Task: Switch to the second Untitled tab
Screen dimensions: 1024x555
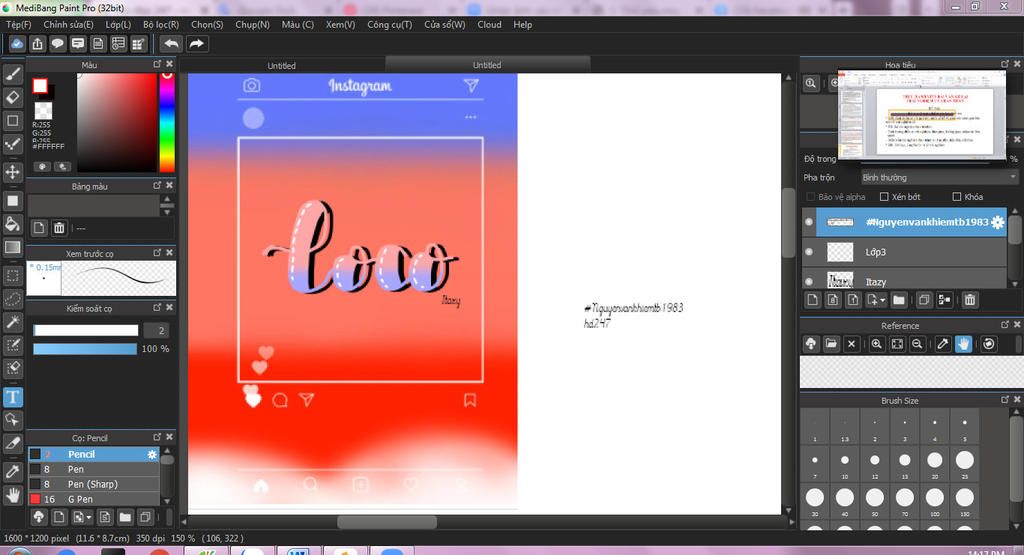Action: 487,65
